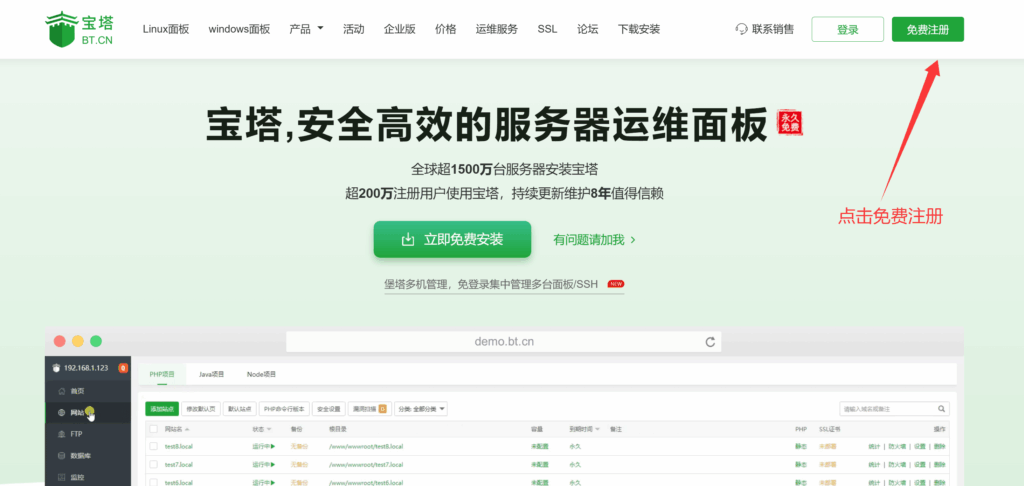Click site name test7.local
This screenshot has height=486, width=1024.
[x=178, y=464]
